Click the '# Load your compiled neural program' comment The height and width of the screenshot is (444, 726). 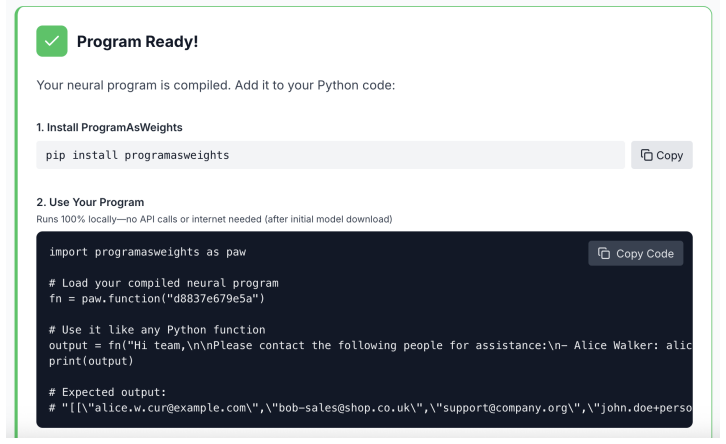(164, 283)
